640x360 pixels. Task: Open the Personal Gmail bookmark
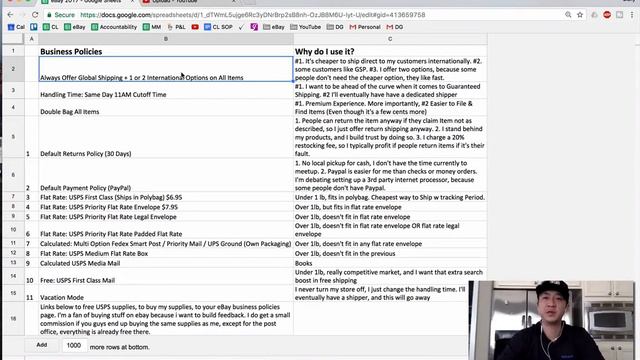point(365,27)
